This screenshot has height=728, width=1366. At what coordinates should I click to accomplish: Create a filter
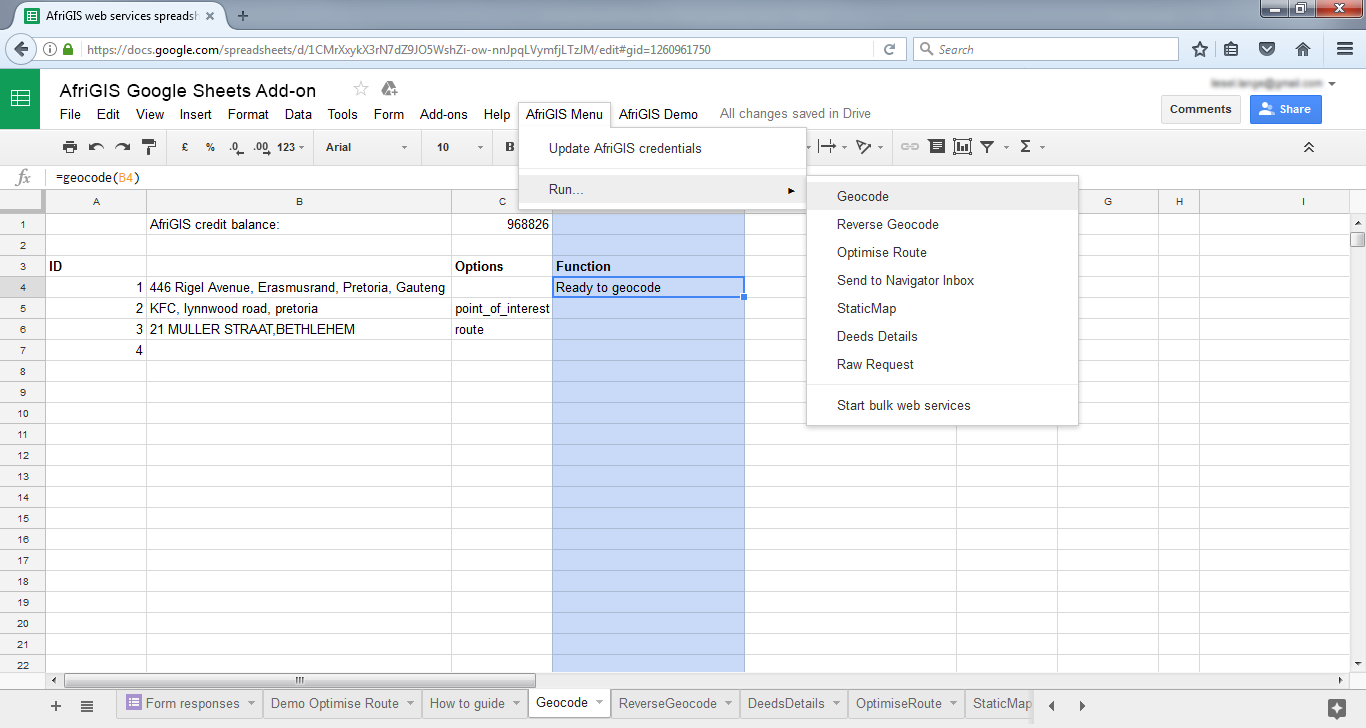(987, 146)
